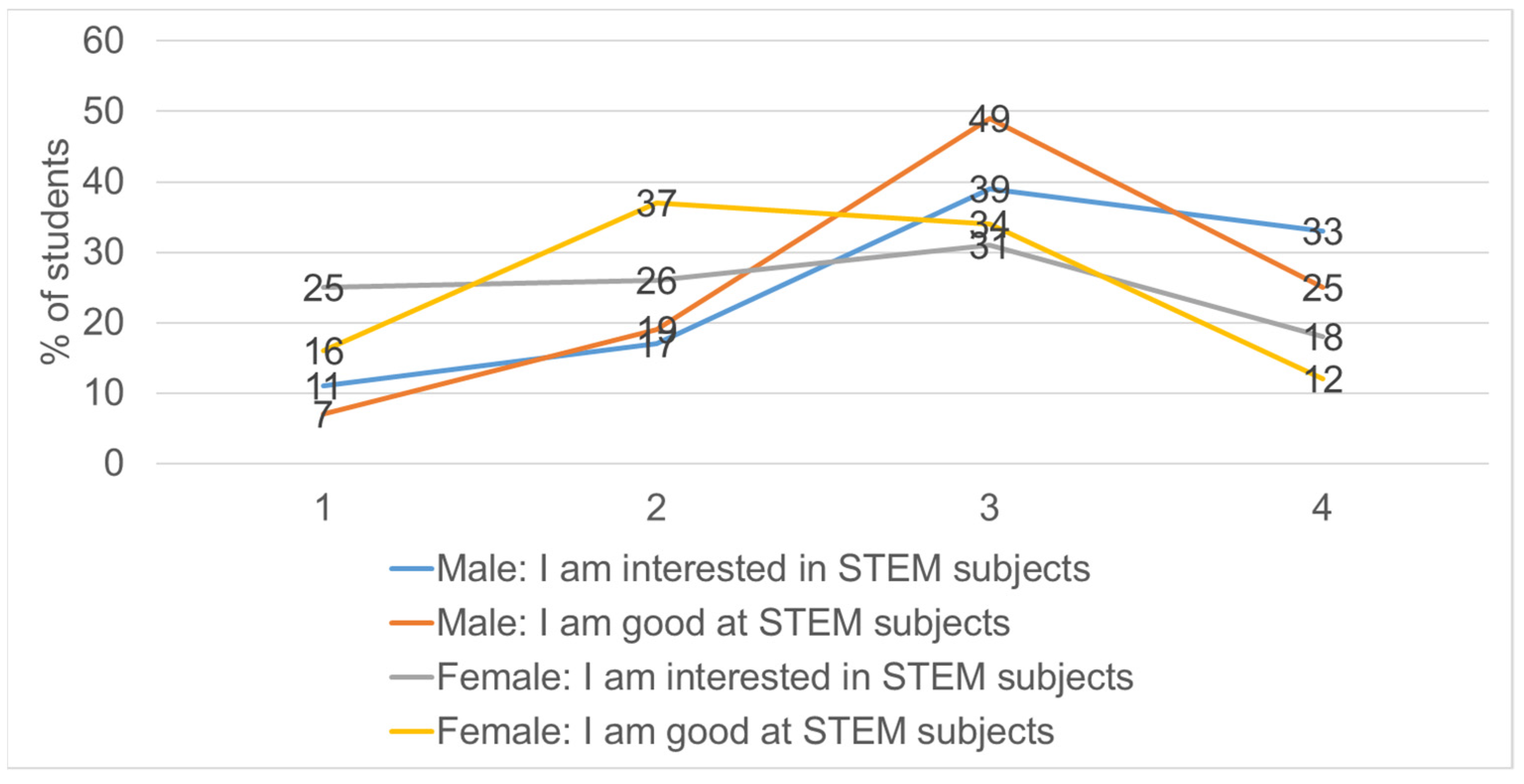Click the orange legend line marker

(x=411, y=623)
